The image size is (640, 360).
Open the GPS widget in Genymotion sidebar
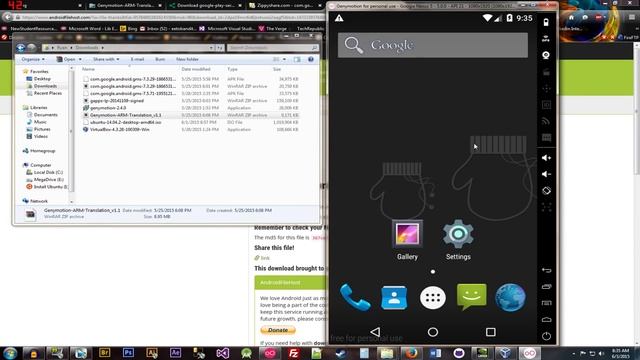[546, 39]
